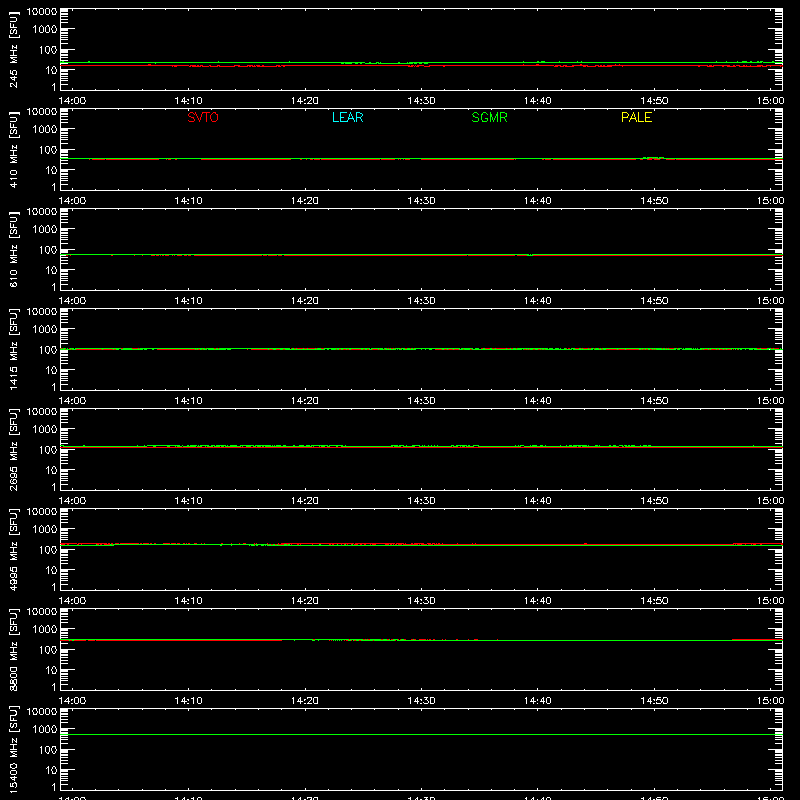Click the green flux trace in 15400 MHz plot
800x800 pixels.
421,735
